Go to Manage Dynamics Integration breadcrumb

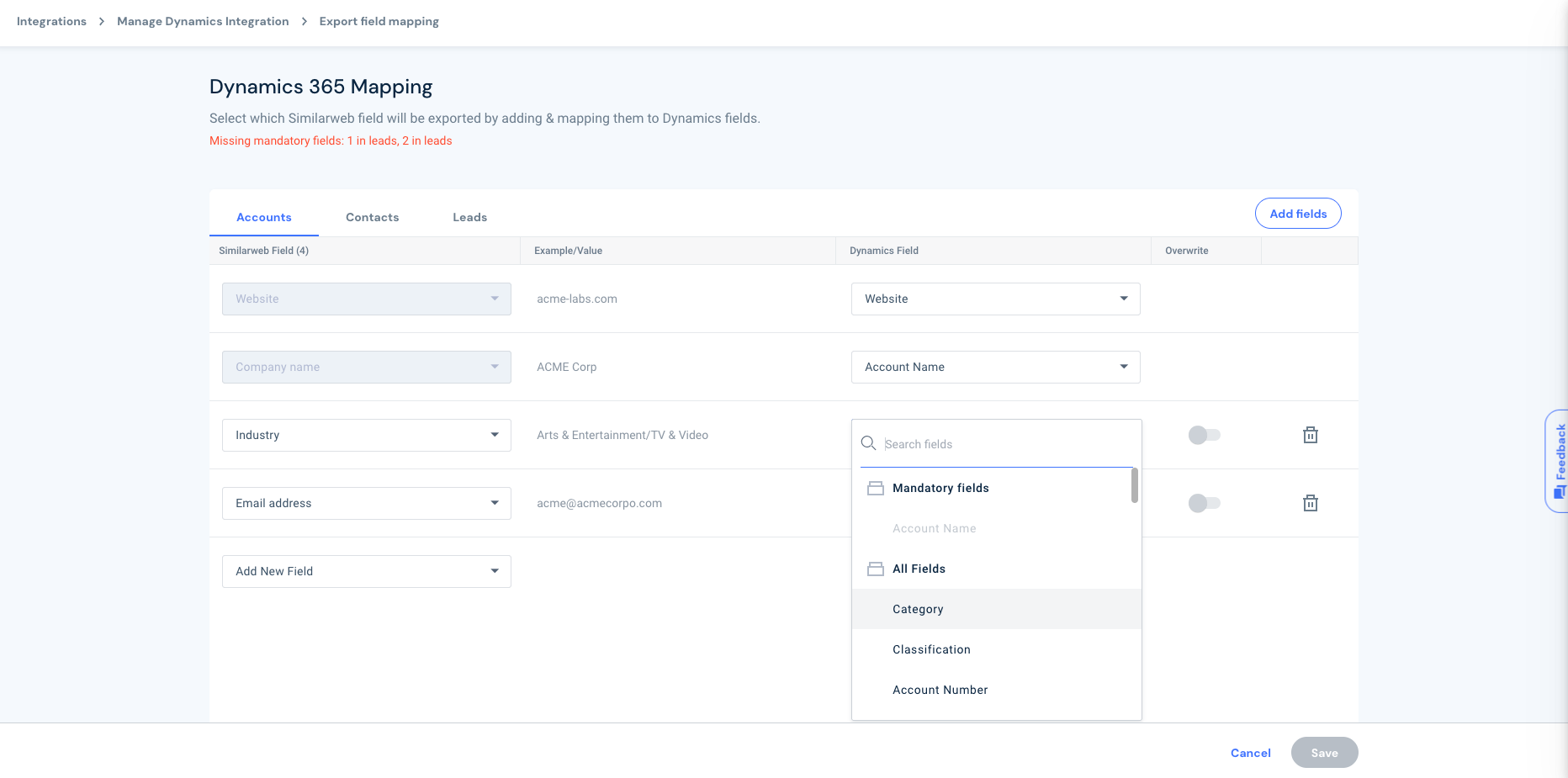click(203, 21)
